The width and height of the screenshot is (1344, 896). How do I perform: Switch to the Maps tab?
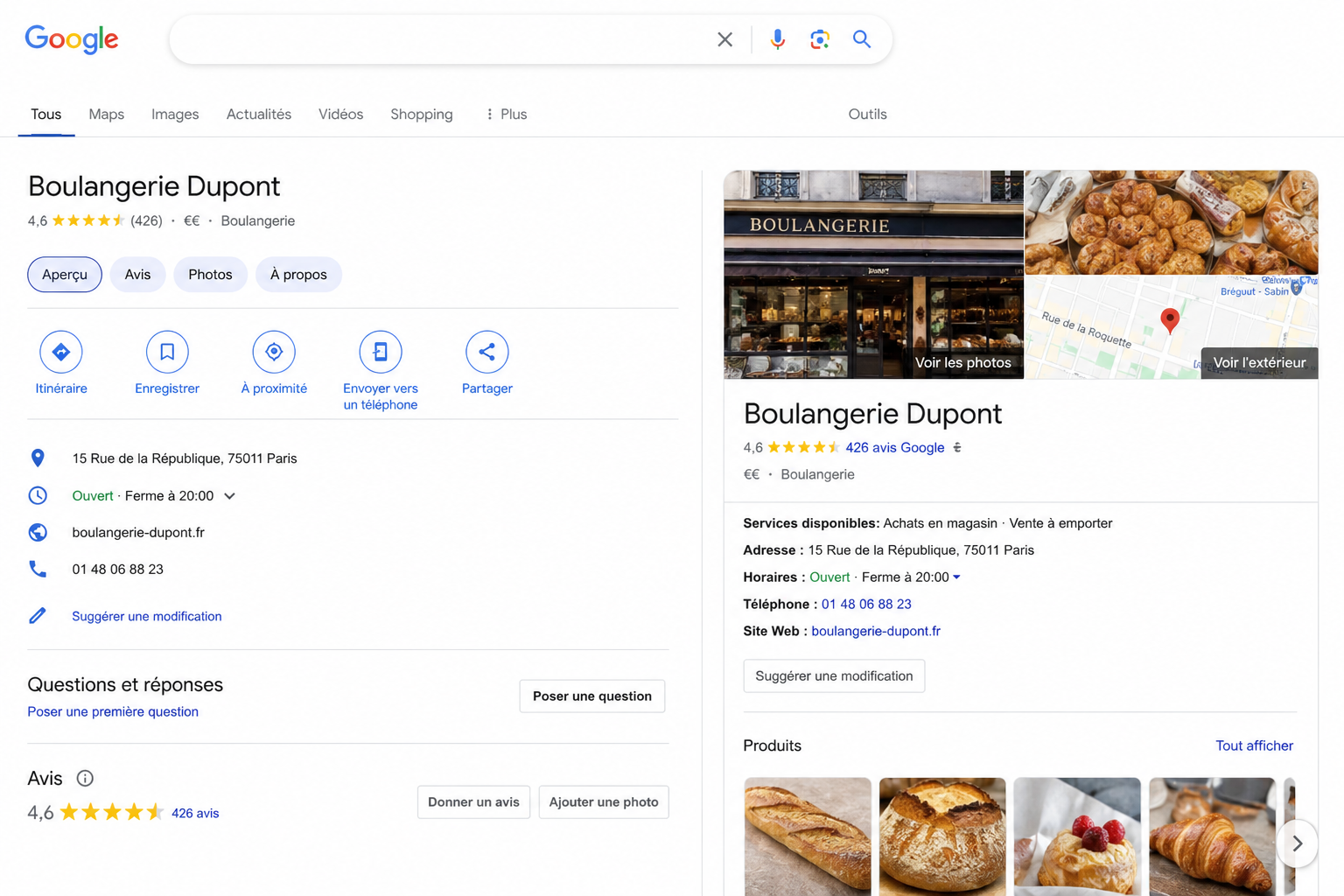[x=107, y=114]
